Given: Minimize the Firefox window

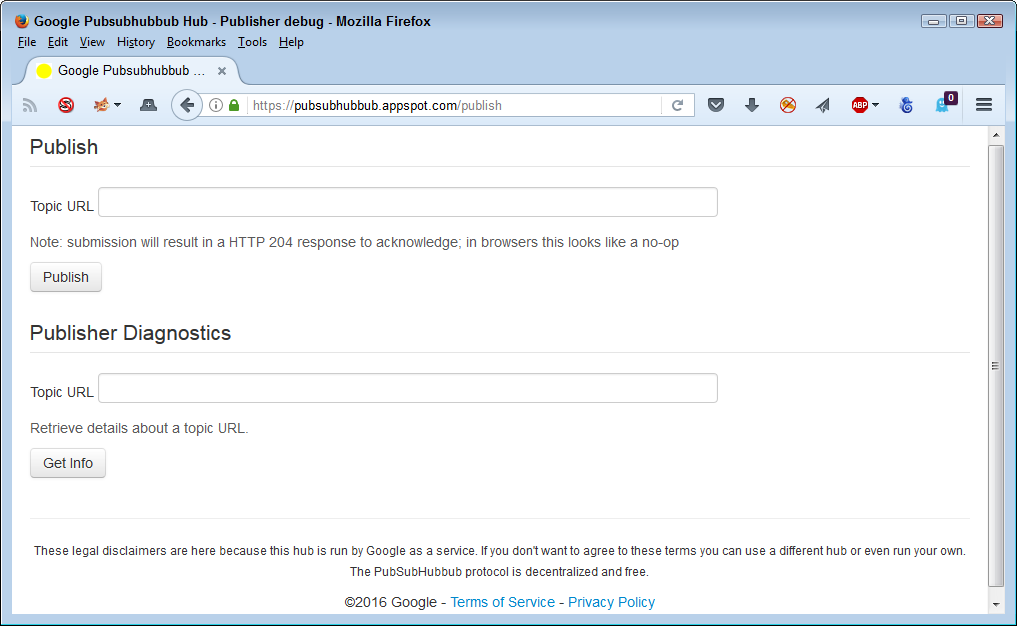Looking at the screenshot, I should (933, 21).
